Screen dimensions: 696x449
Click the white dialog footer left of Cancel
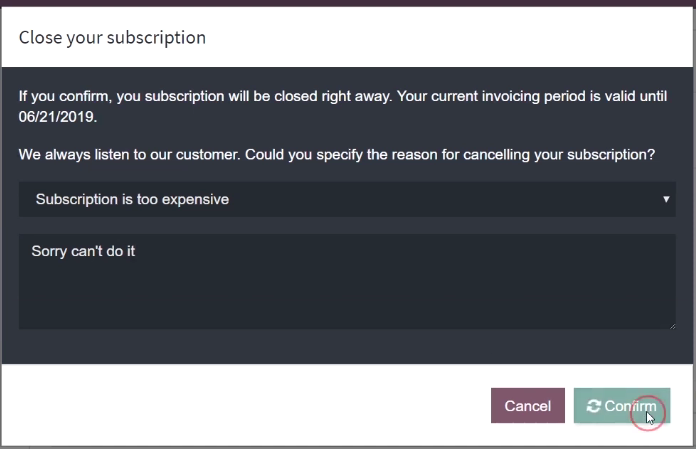point(244,406)
